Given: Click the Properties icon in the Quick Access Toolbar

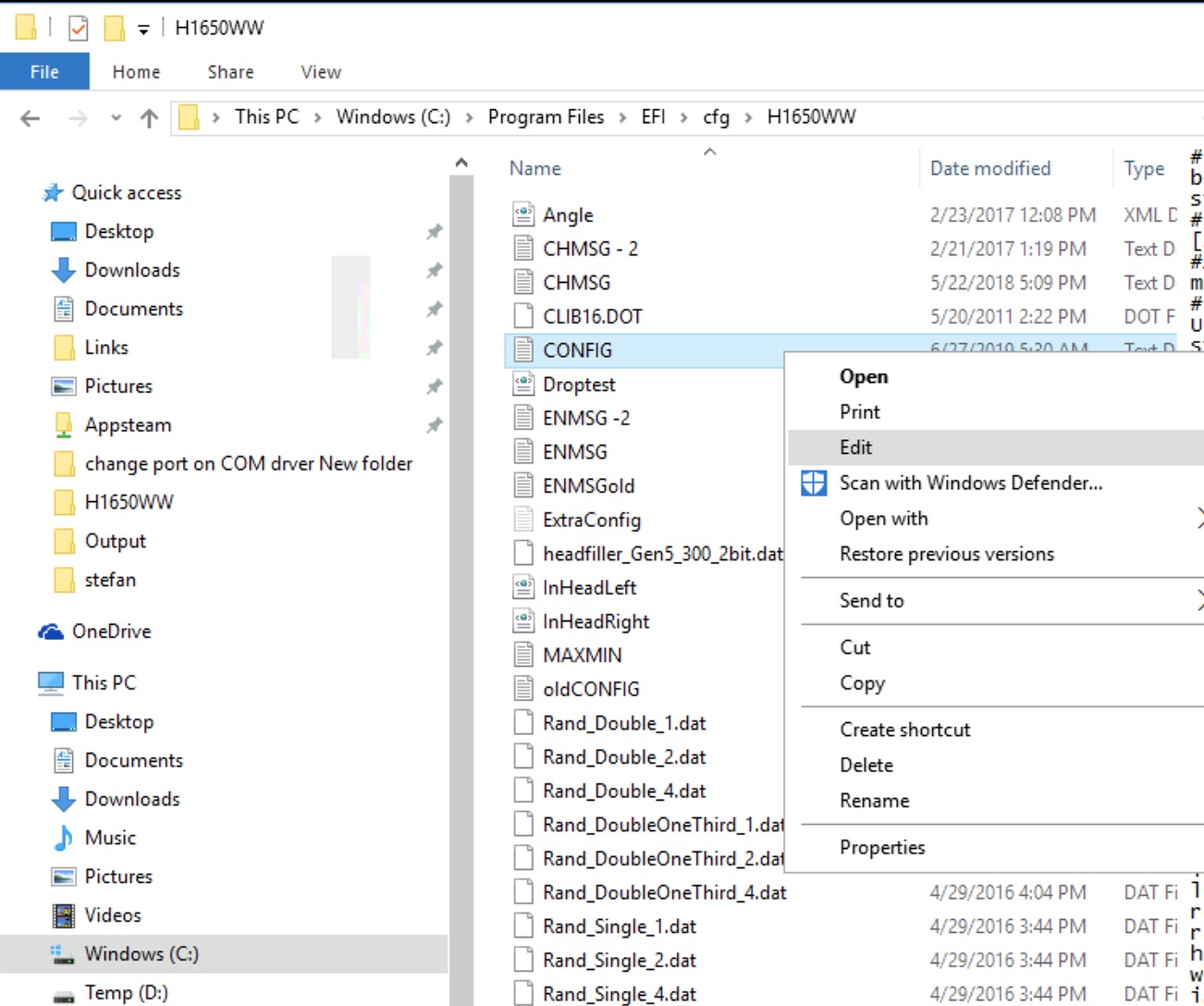Looking at the screenshot, I should (x=79, y=29).
